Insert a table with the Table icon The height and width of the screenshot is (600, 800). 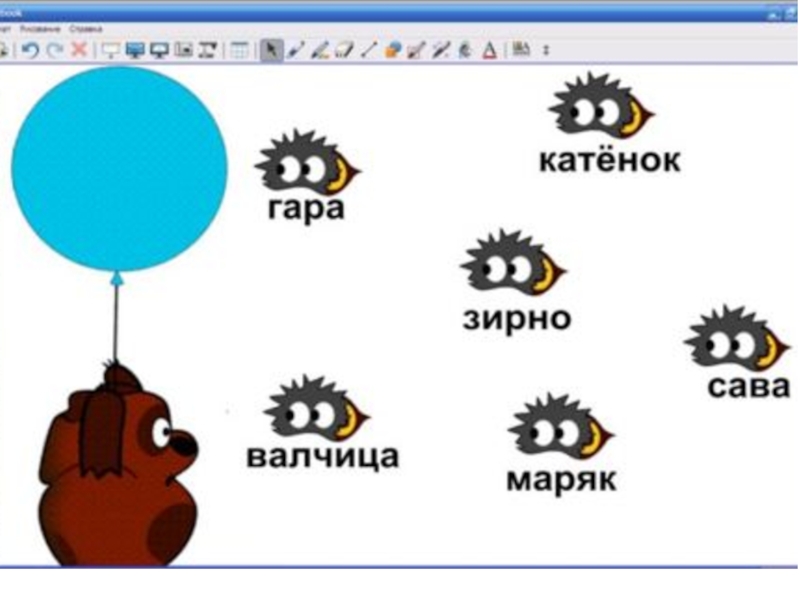pos(239,50)
